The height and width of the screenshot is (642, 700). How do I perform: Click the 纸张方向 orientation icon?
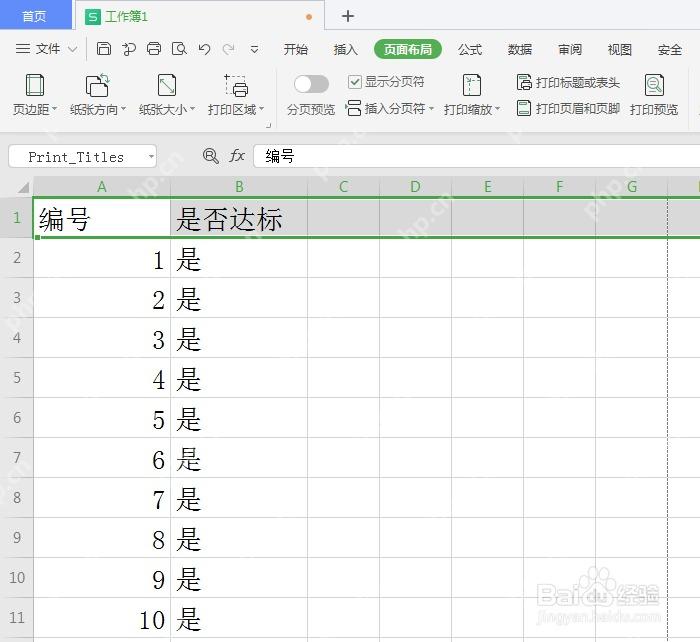97,85
